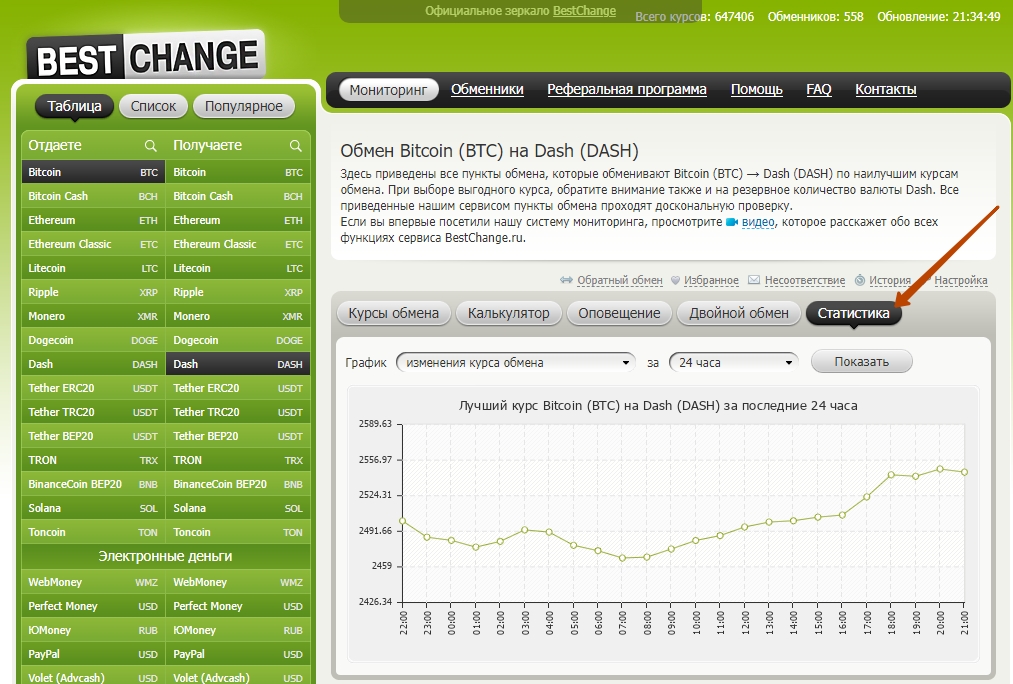This screenshot has height=684, width=1013.
Task: Click the BestChange logo
Action: click(x=146, y=57)
